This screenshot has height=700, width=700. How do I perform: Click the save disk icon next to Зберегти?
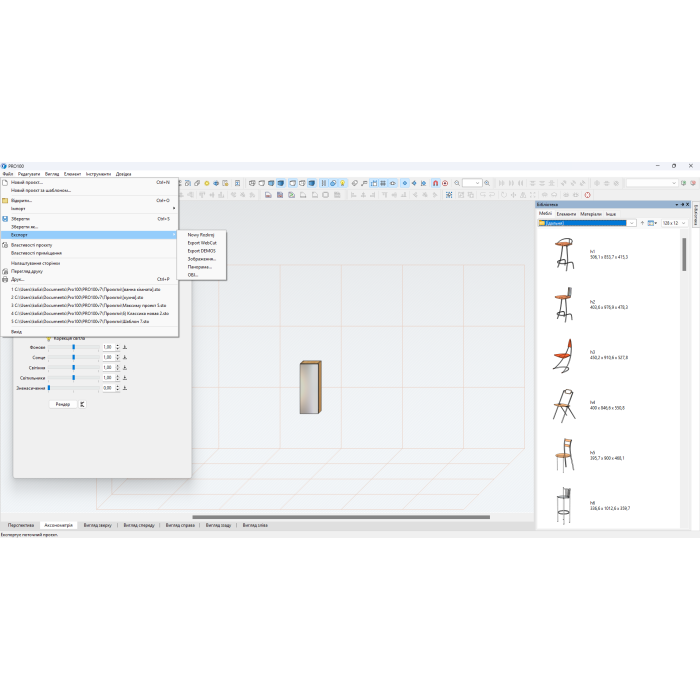5,218
